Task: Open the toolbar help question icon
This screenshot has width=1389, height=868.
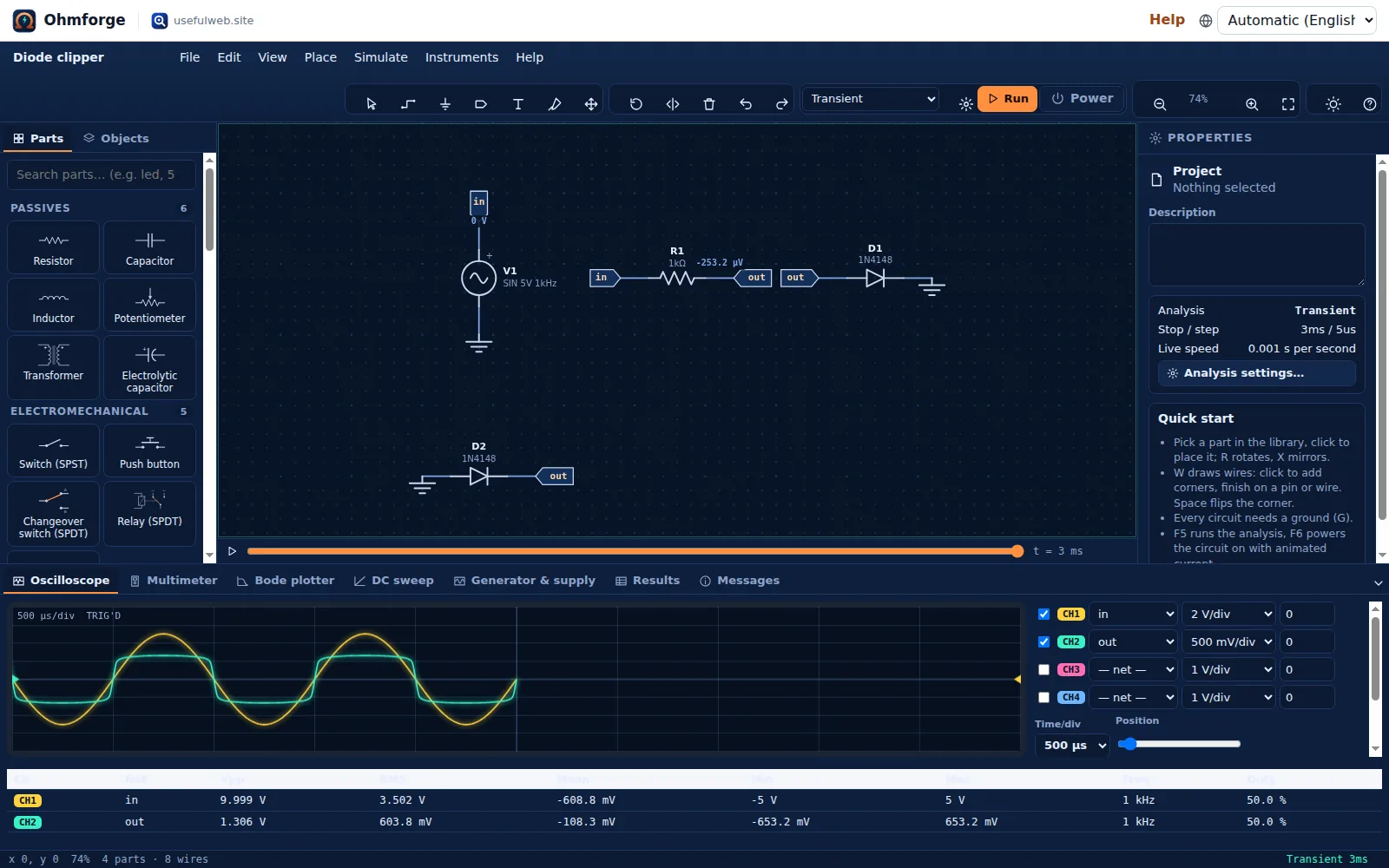Action: tap(1370, 104)
